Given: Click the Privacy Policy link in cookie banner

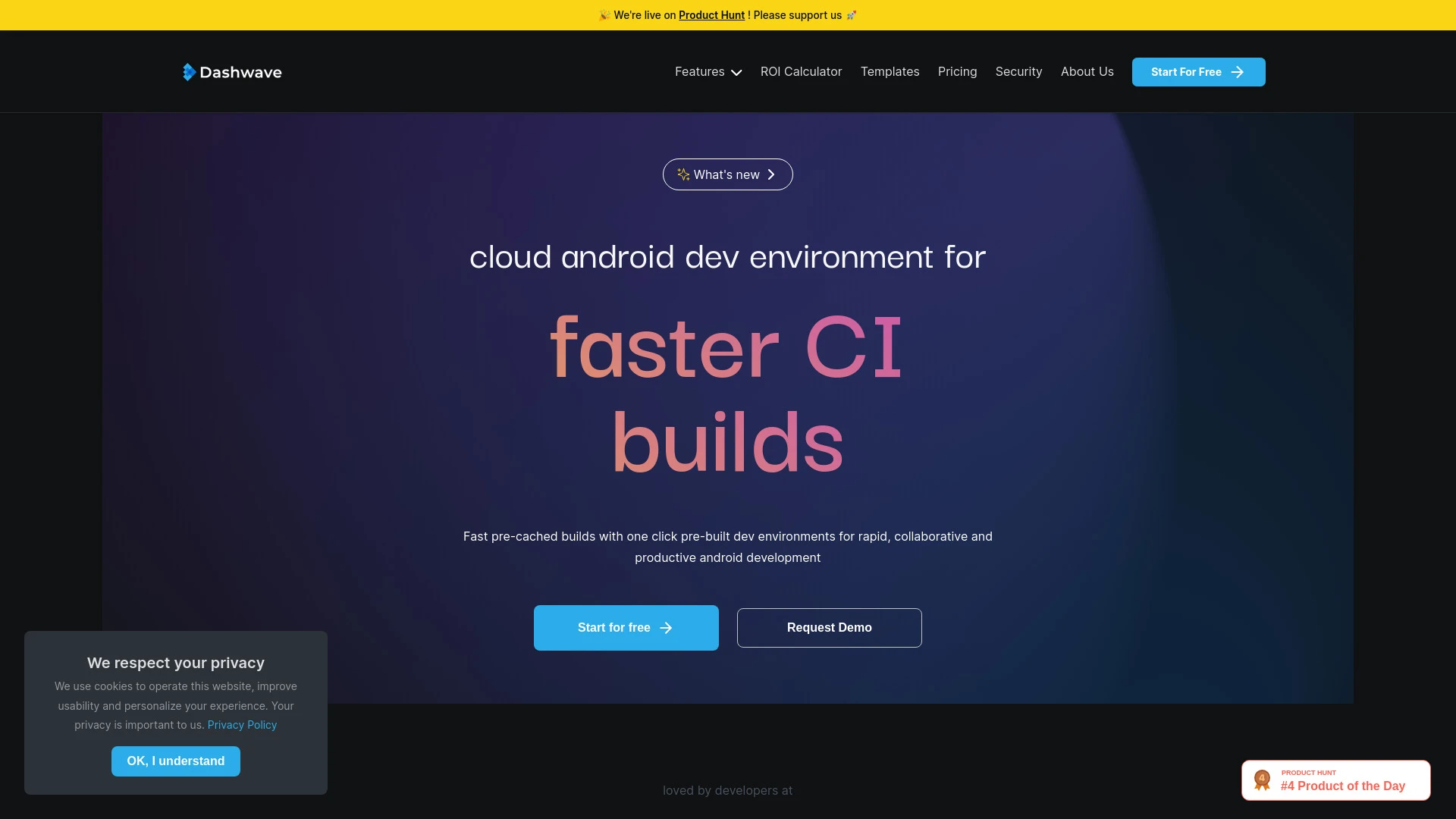Looking at the screenshot, I should (242, 724).
